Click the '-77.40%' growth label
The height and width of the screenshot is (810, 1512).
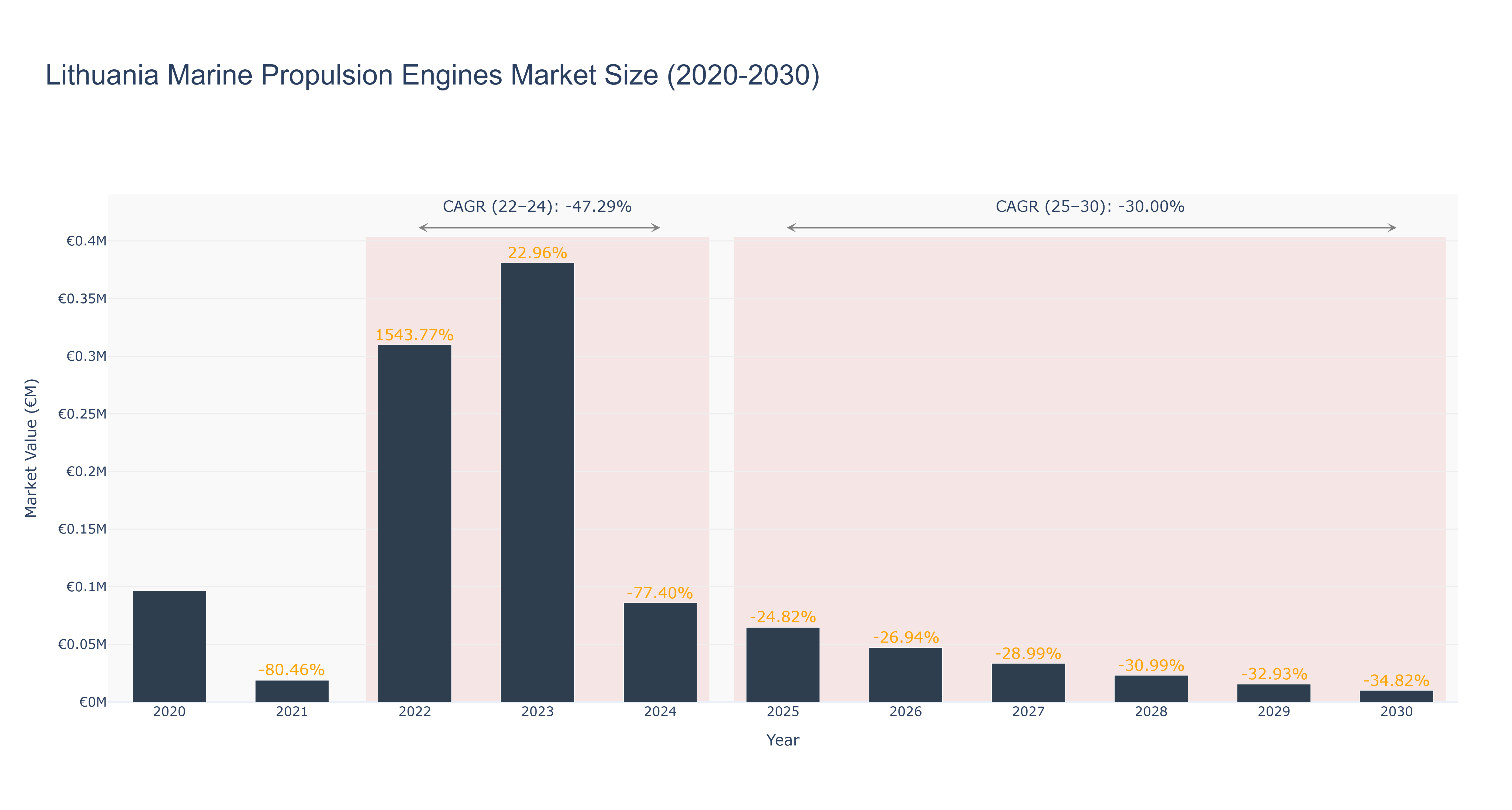click(x=660, y=593)
